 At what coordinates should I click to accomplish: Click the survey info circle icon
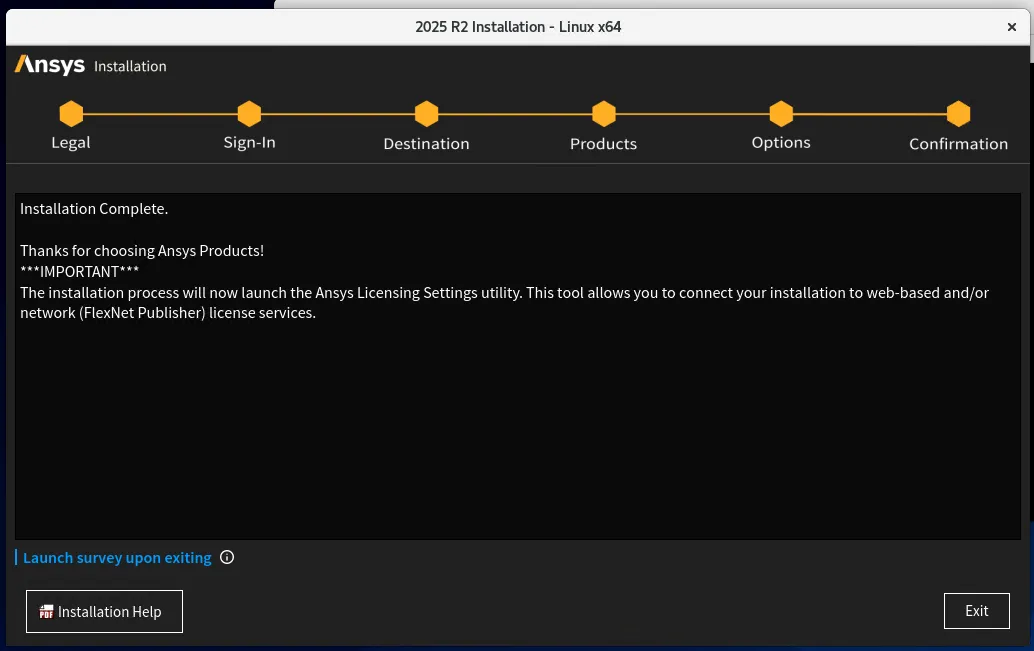tap(227, 557)
